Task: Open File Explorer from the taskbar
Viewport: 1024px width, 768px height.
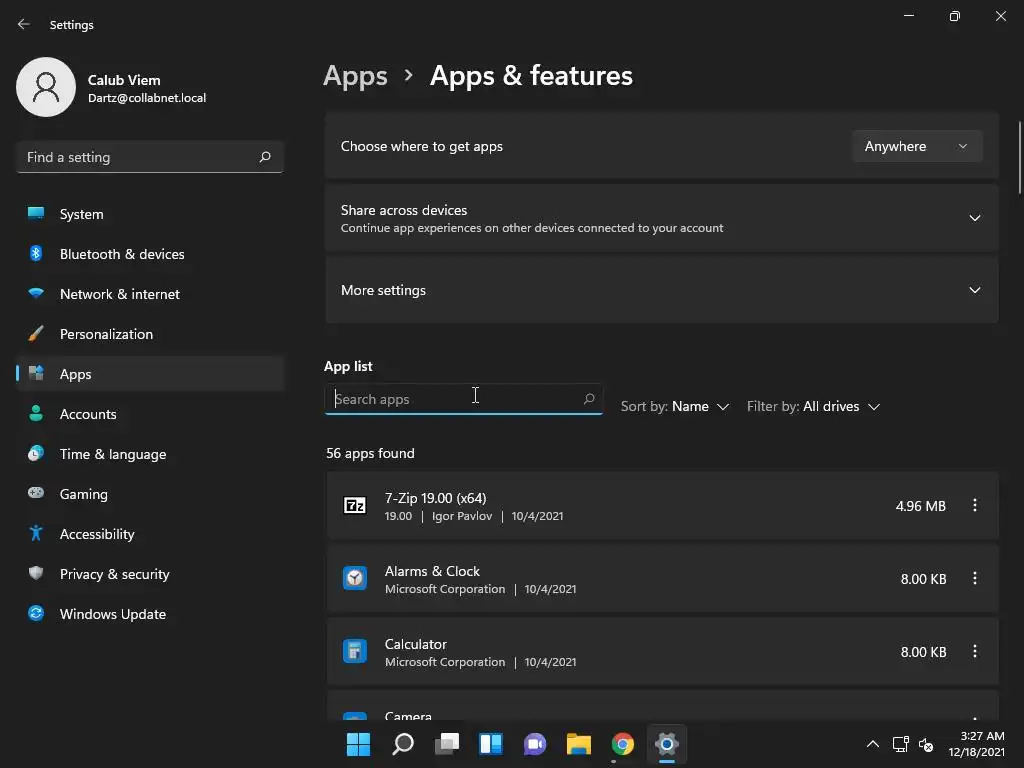Action: coord(579,744)
